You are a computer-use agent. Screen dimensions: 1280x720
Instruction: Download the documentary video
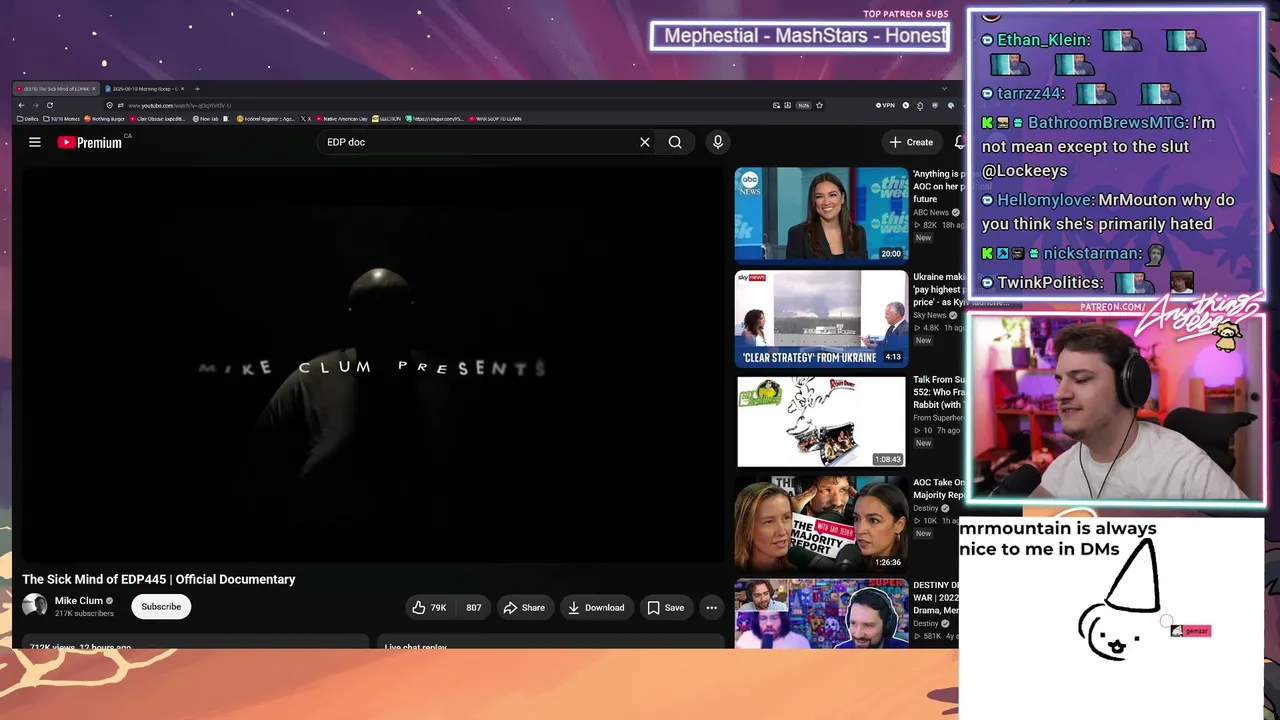[596, 607]
